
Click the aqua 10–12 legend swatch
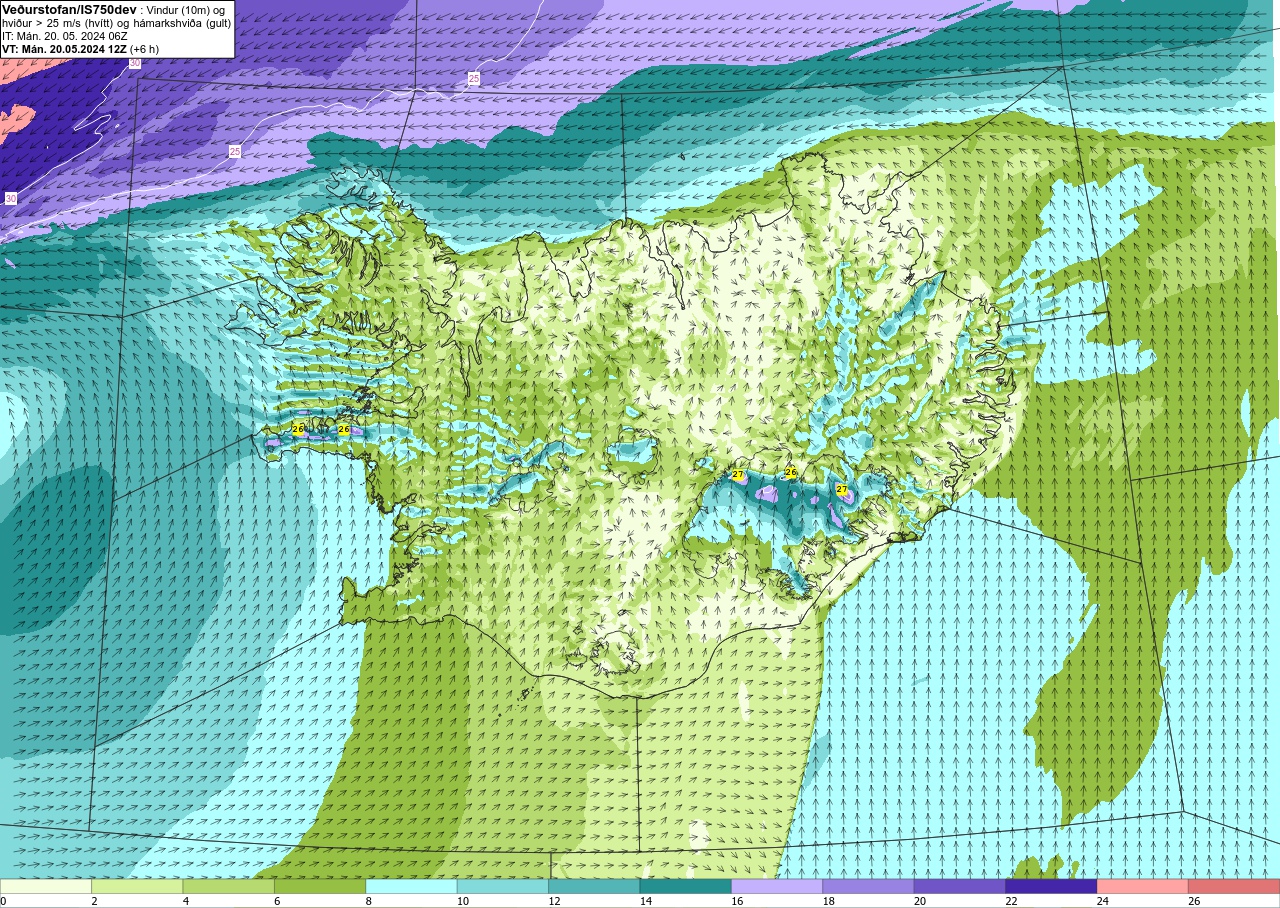pyautogui.click(x=503, y=886)
